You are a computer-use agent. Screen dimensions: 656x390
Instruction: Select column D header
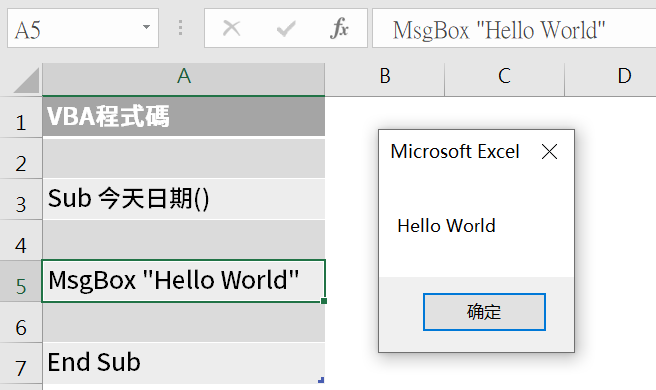coord(611,80)
